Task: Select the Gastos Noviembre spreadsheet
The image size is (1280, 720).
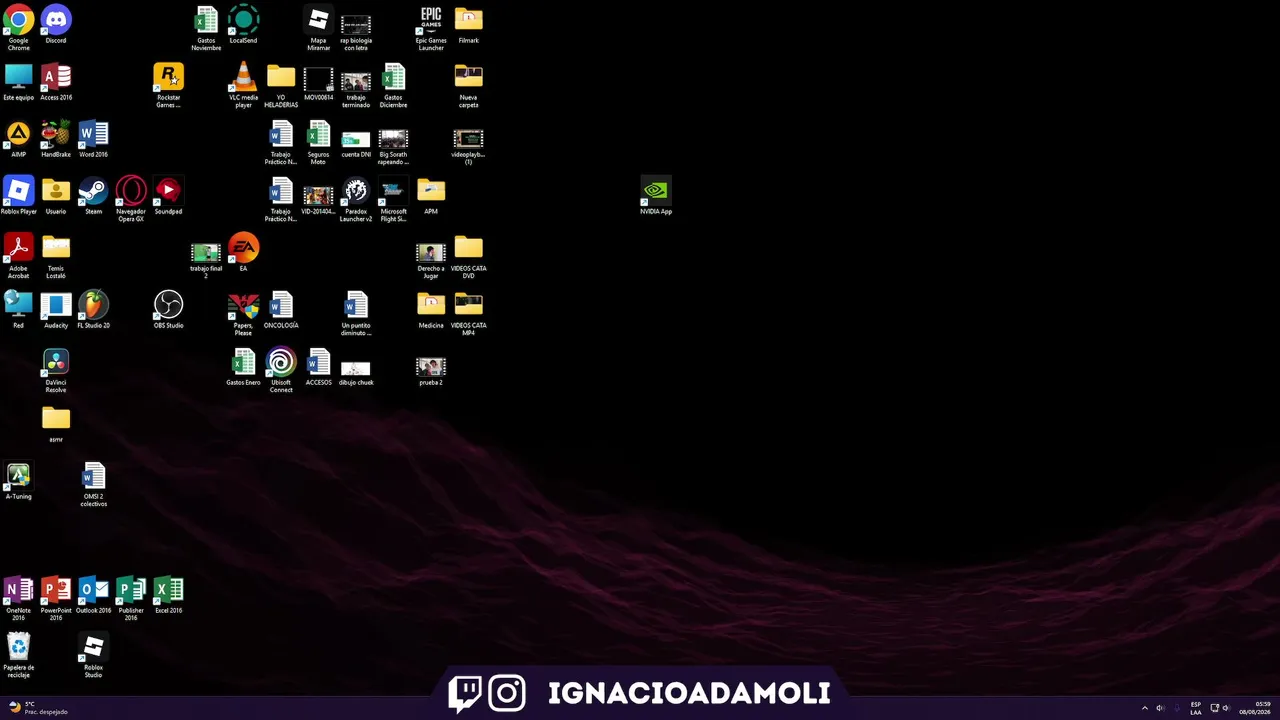Action: (x=206, y=20)
